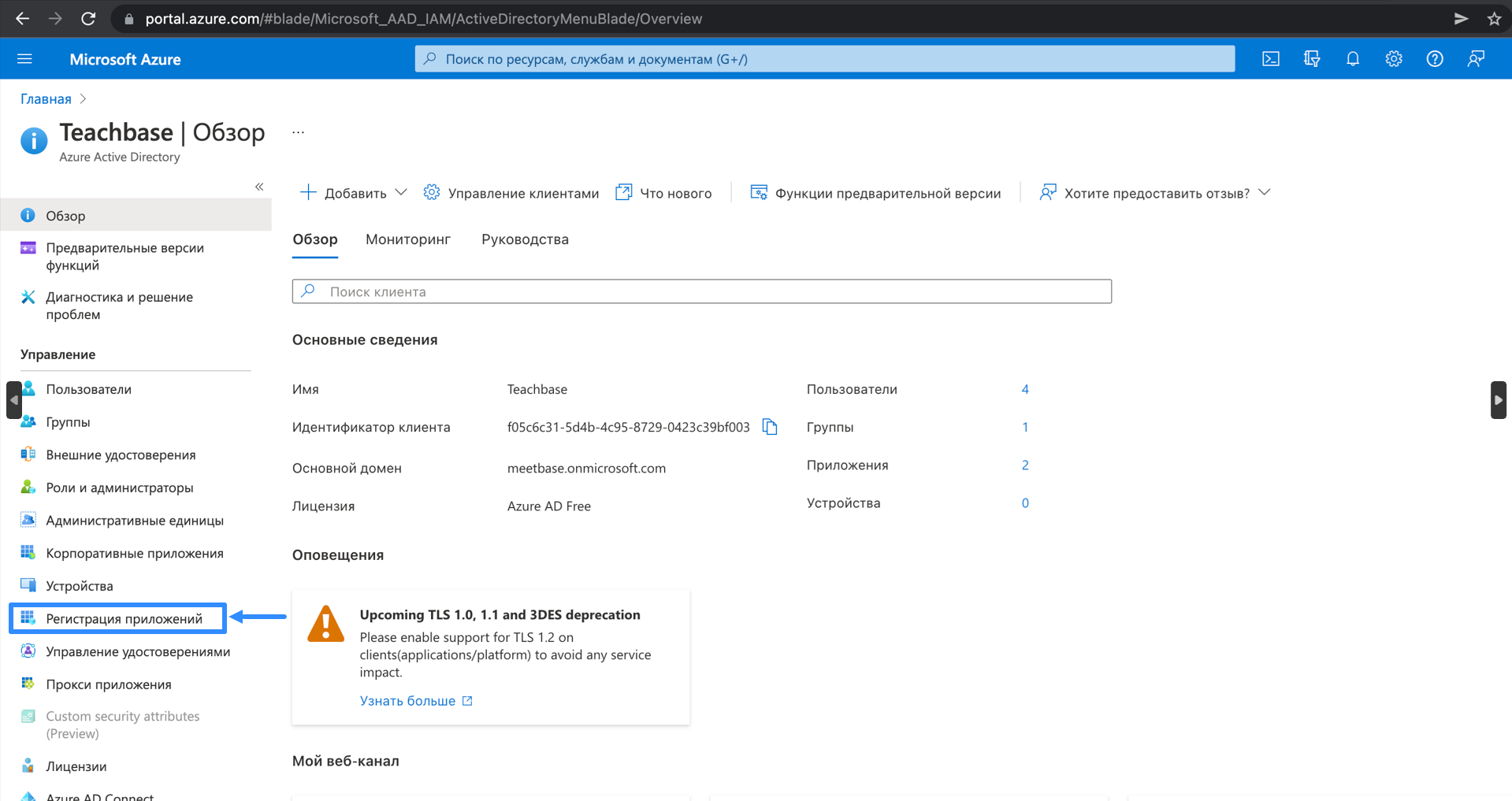Copy the tenant ID with copy icon

point(770,427)
